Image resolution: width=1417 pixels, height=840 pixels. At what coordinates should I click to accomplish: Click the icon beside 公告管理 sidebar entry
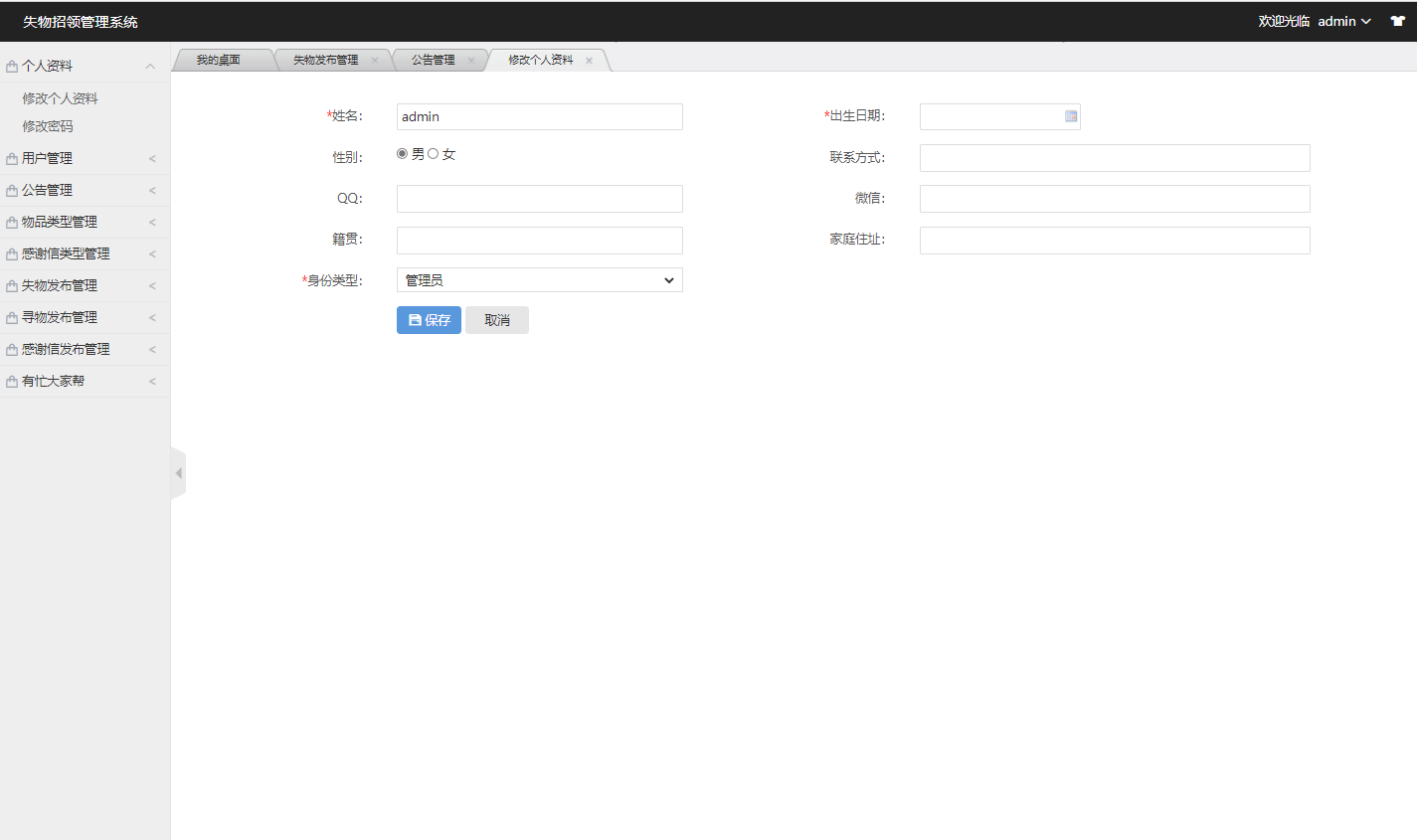pyautogui.click(x=11, y=190)
